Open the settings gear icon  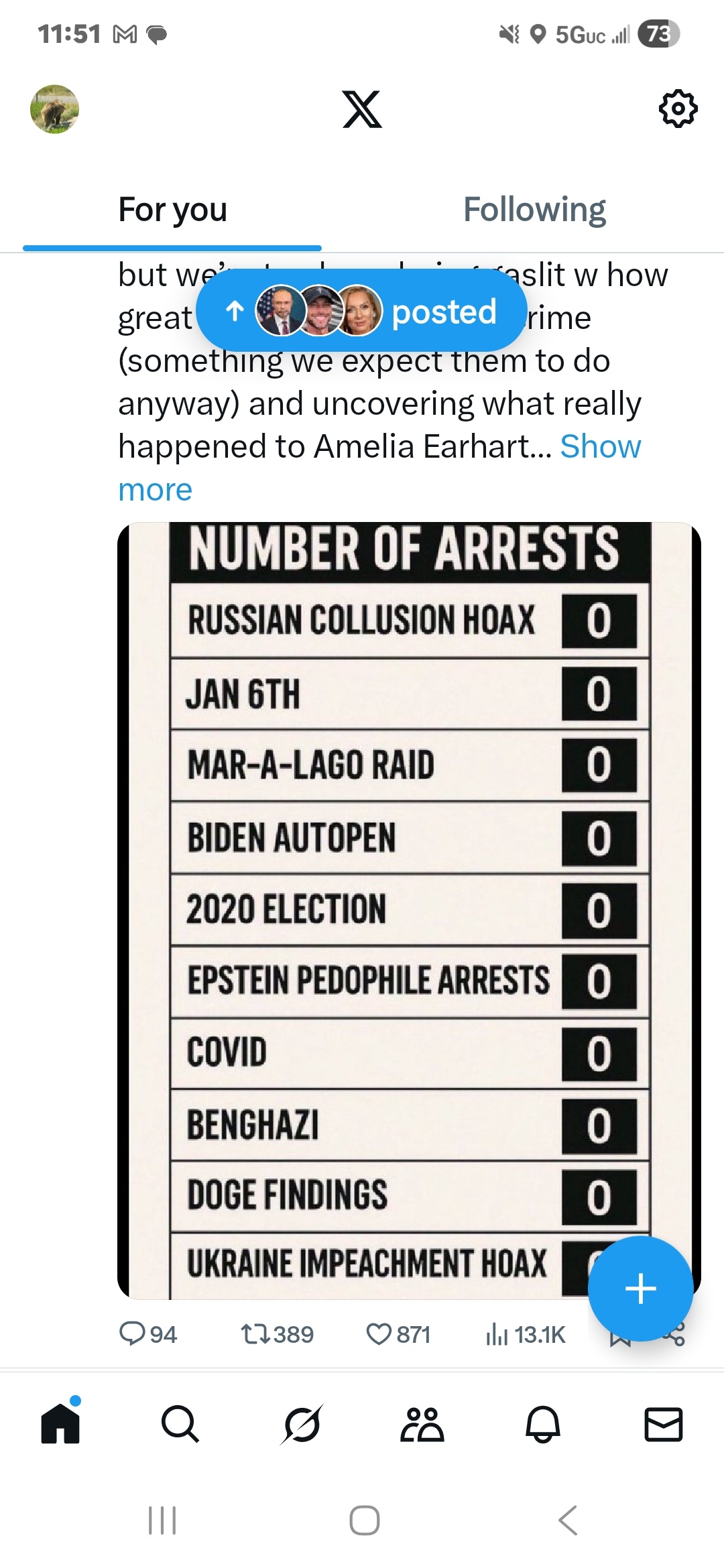pyautogui.click(x=678, y=109)
